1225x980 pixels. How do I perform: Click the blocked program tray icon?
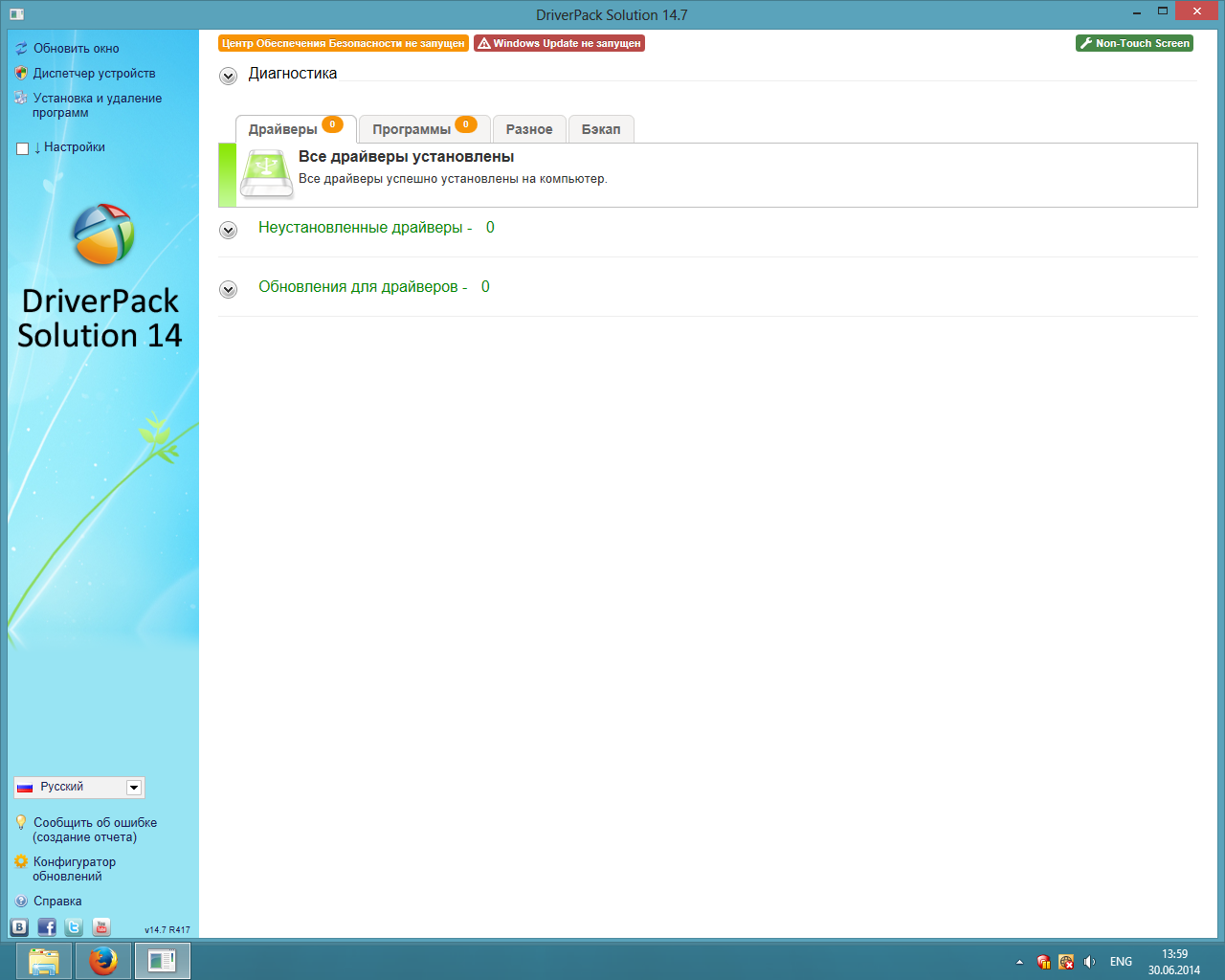(x=1066, y=962)
